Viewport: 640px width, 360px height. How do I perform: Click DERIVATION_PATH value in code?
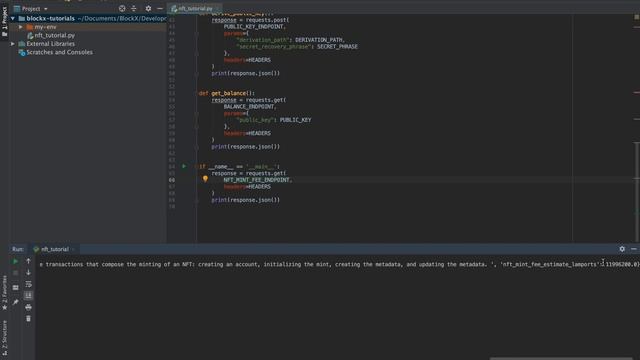pos(319,40)
